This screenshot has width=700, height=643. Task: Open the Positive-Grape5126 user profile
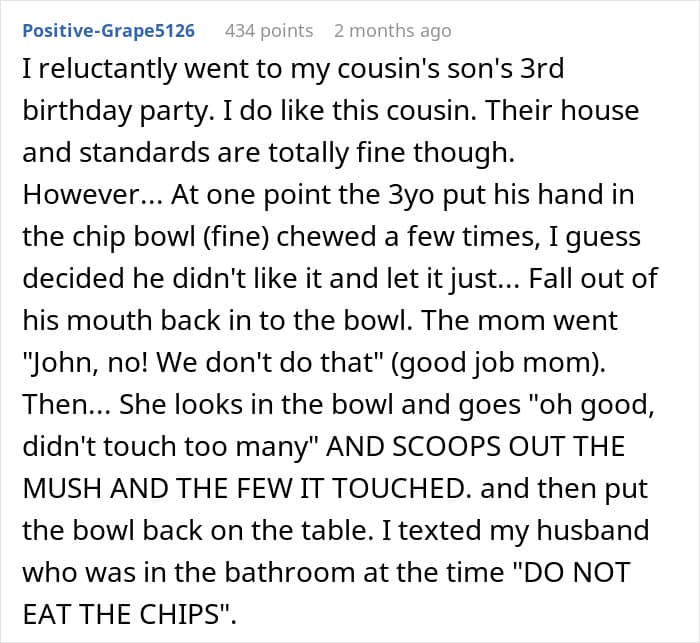108,31
